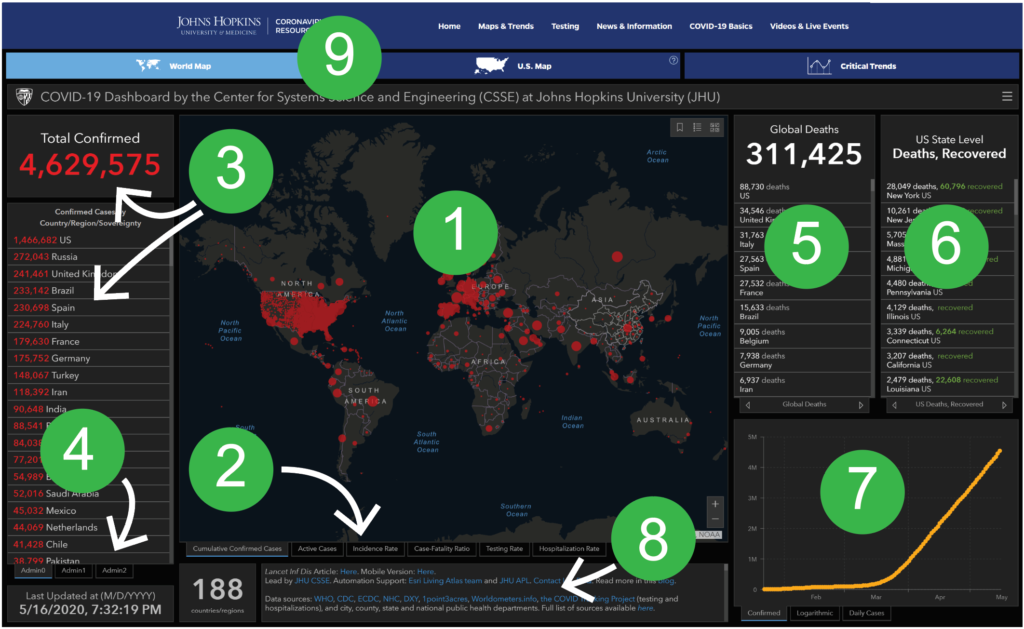Open the News & Information menu

click(x=634, y=26)
